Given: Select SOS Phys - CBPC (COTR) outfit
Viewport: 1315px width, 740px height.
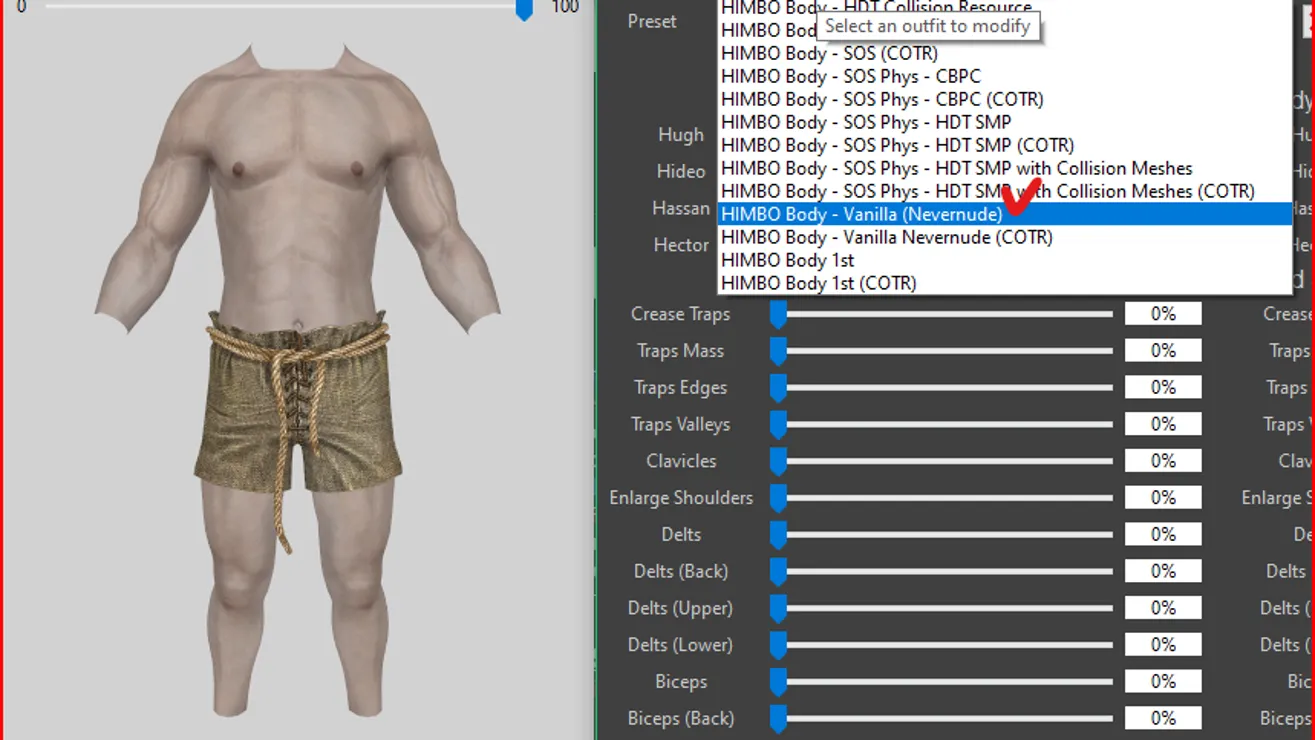Looking at the screenshot, I should point(881,99).
